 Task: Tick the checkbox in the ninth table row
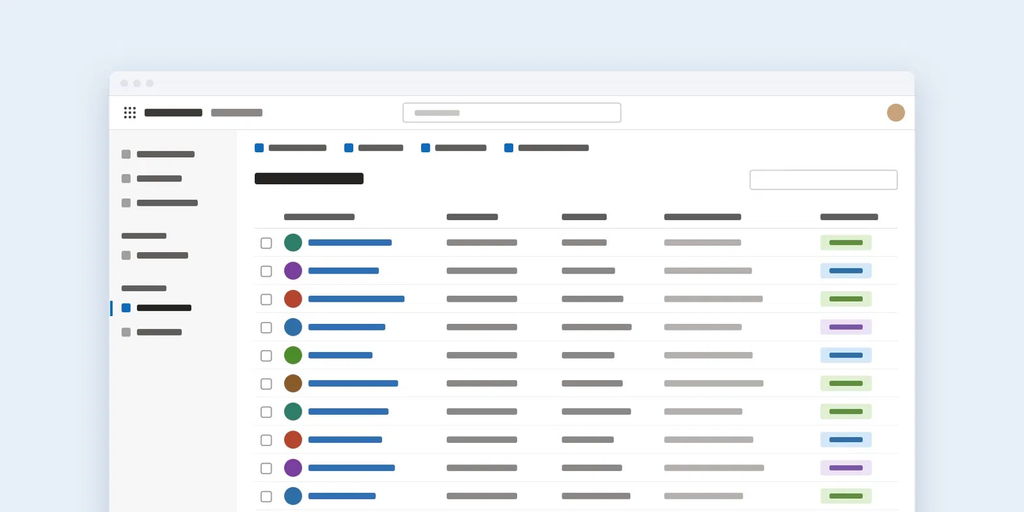(266, 468)
